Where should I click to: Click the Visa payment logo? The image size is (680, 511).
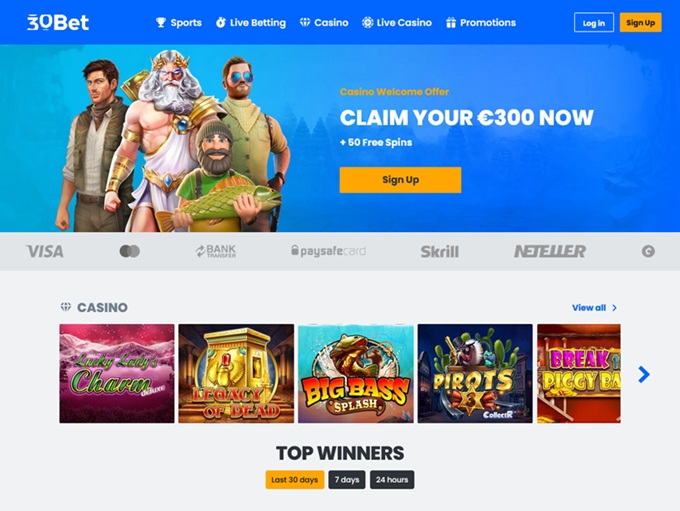coord(45,251)
